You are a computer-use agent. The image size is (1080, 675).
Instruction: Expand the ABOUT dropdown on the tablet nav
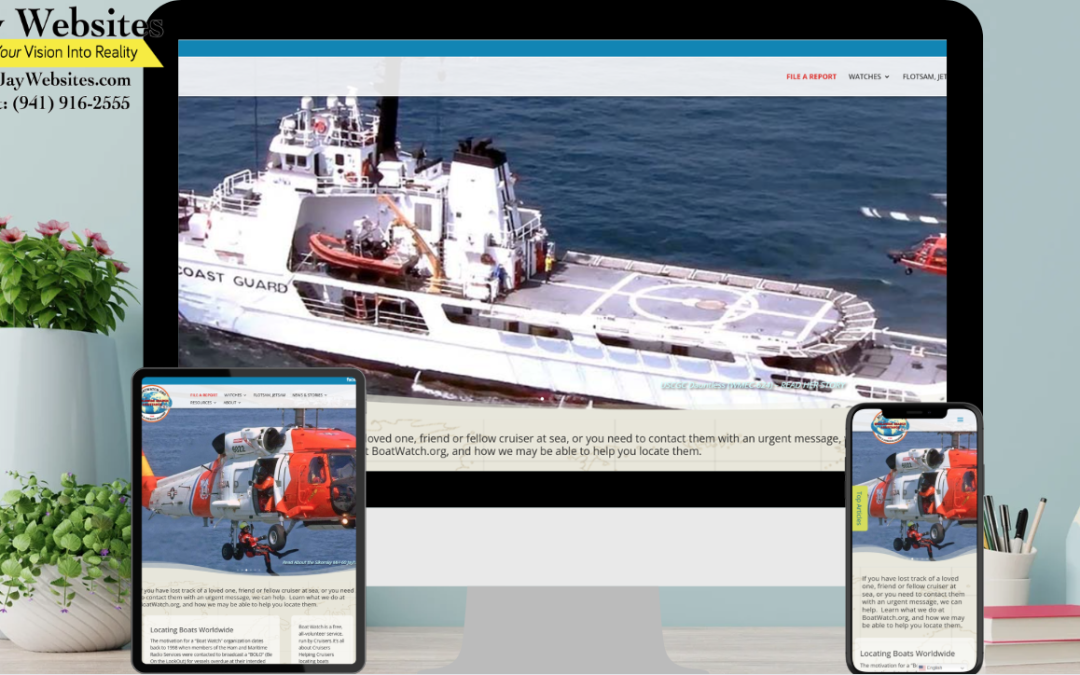coord(232,403)
